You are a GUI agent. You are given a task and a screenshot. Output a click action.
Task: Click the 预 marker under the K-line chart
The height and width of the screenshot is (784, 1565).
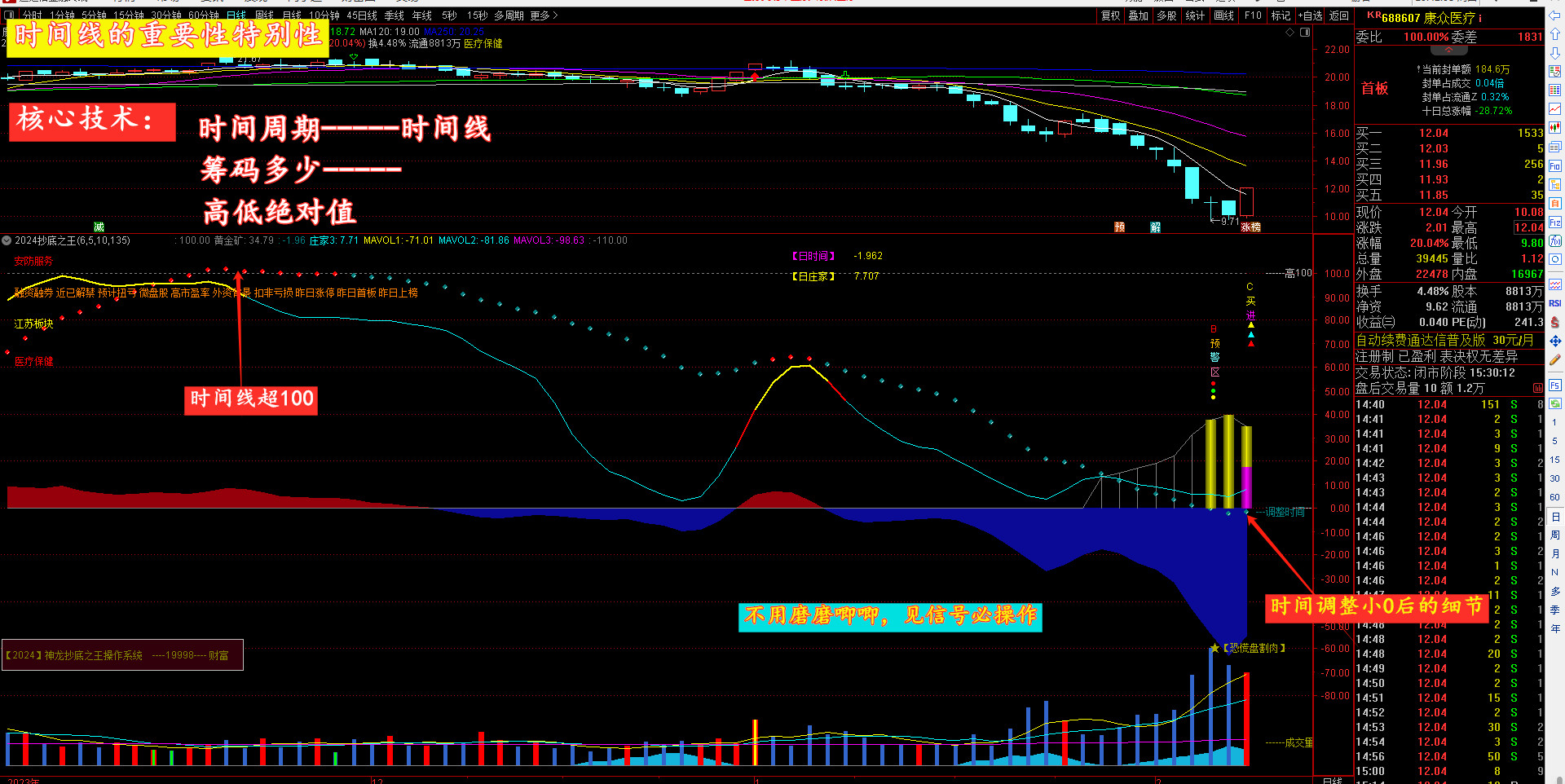click(x=1120, y=227)
